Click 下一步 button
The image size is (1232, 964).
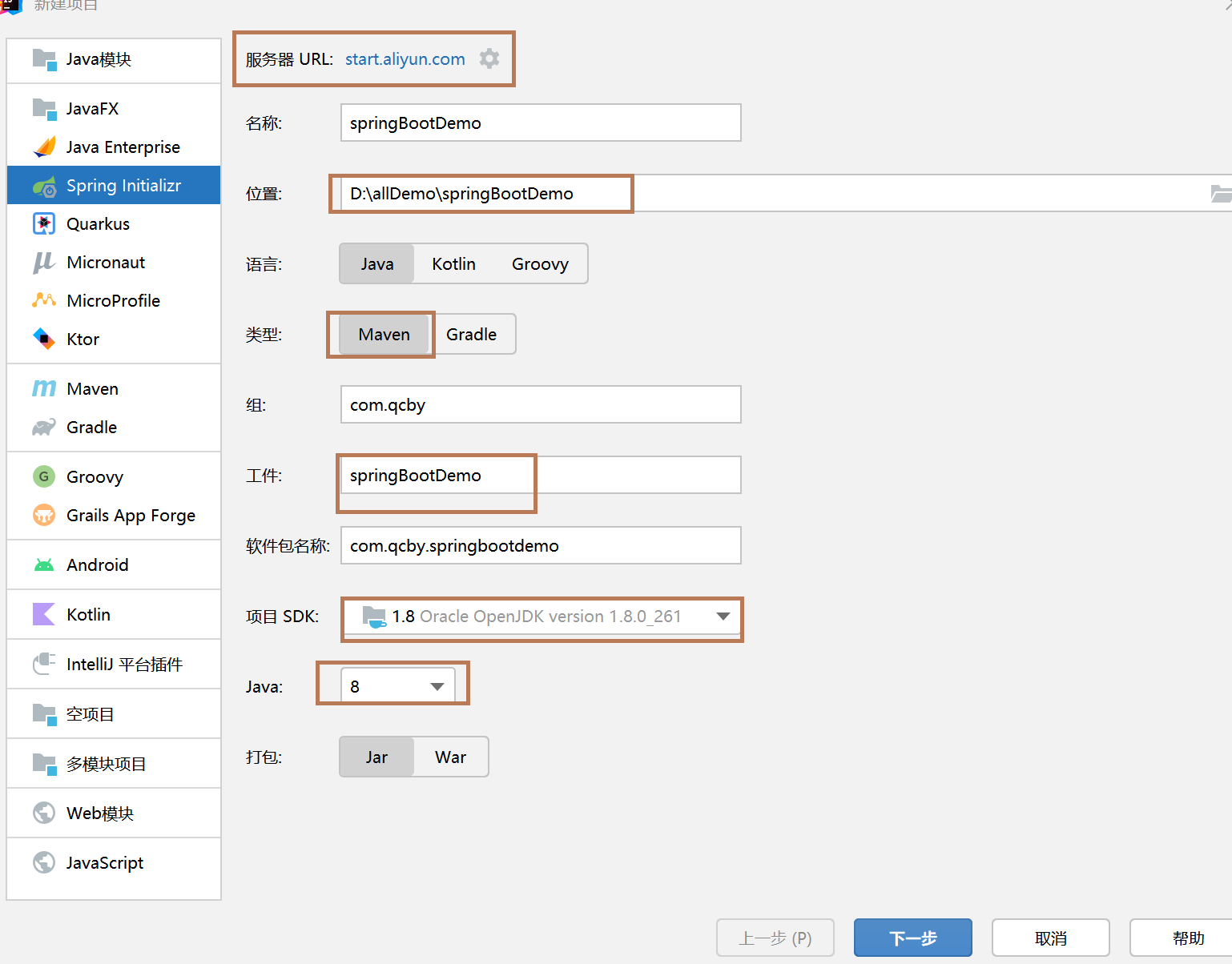(x=913, y=938)
